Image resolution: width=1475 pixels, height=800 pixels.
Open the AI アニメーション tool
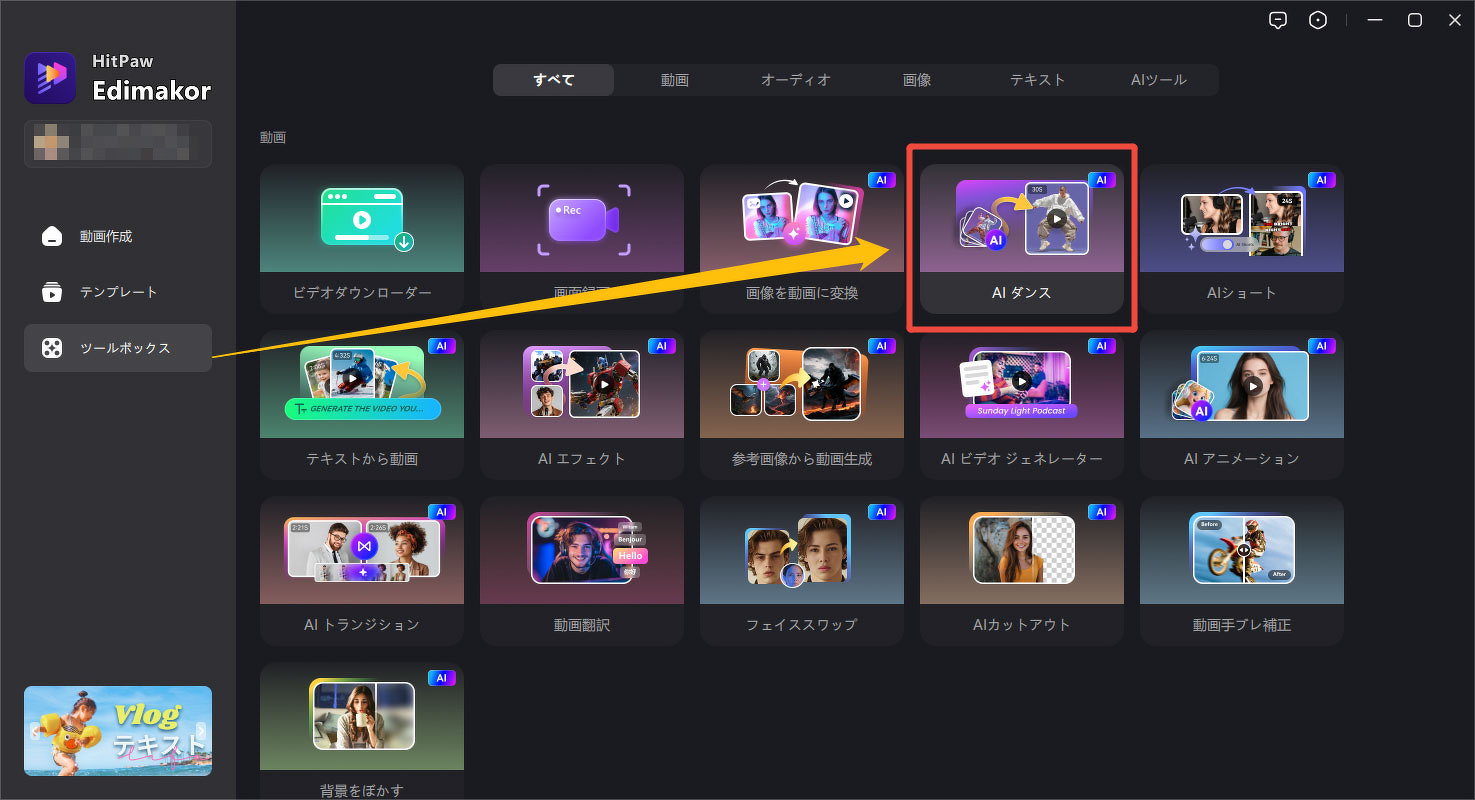tap(1242, 405)
